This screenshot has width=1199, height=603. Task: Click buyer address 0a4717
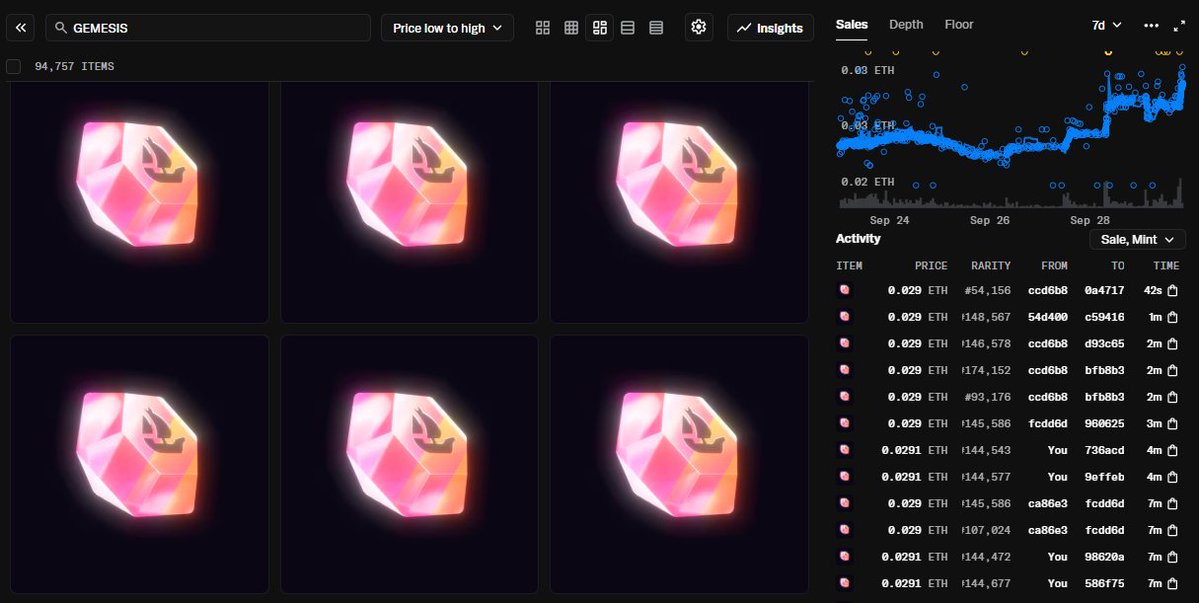[x=1104, y=290]
